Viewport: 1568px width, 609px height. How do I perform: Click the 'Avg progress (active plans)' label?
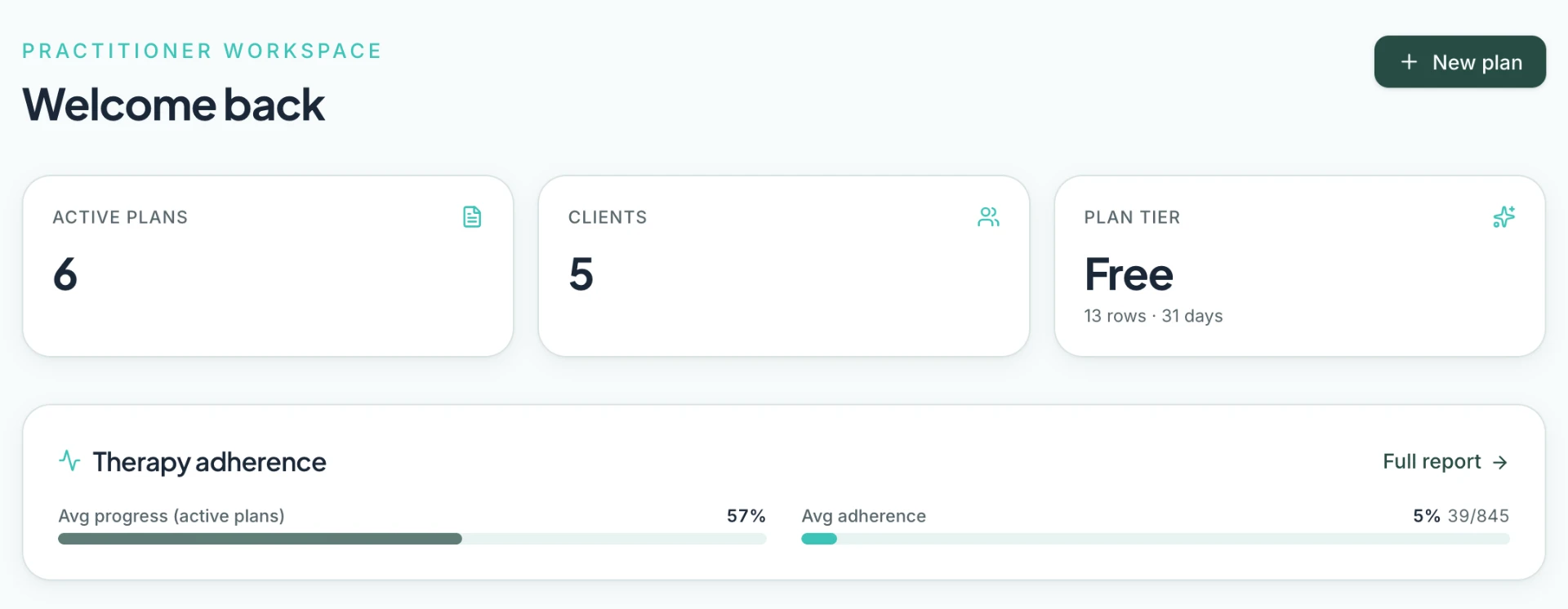[x=171, y=516]
